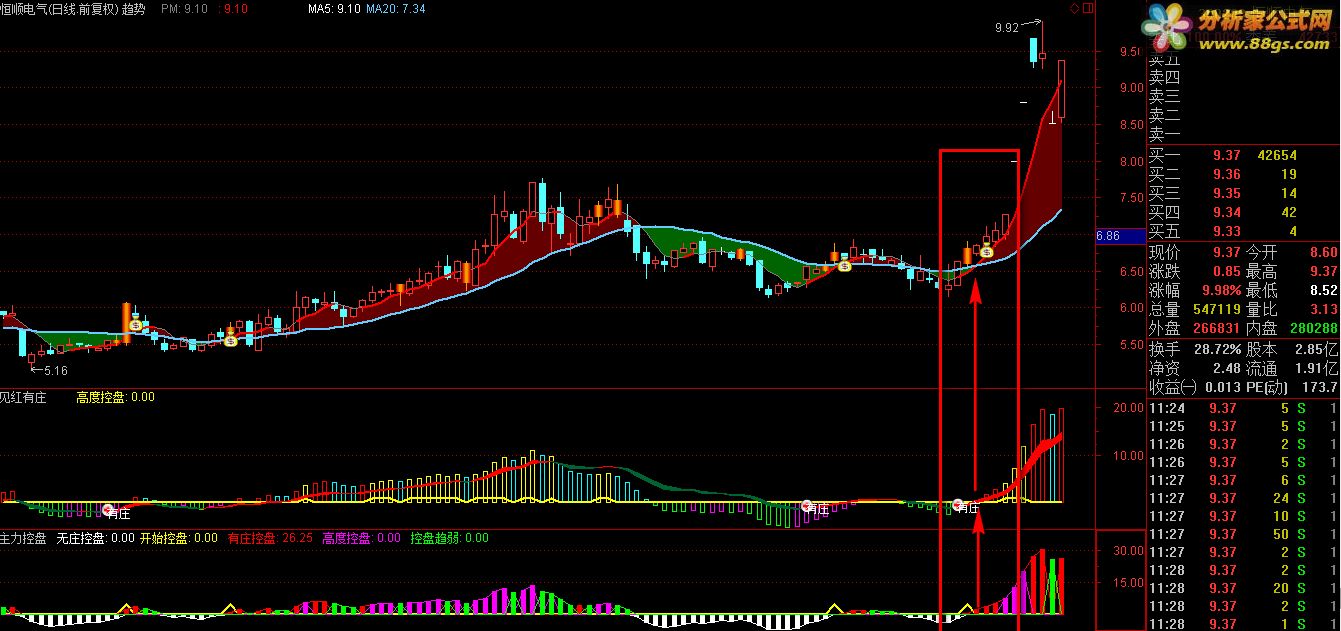Screen dimensions: 1341x631
Task: Click the 11:25 trade tick row
Action: pyautogui.click(x=1244, y=426)
